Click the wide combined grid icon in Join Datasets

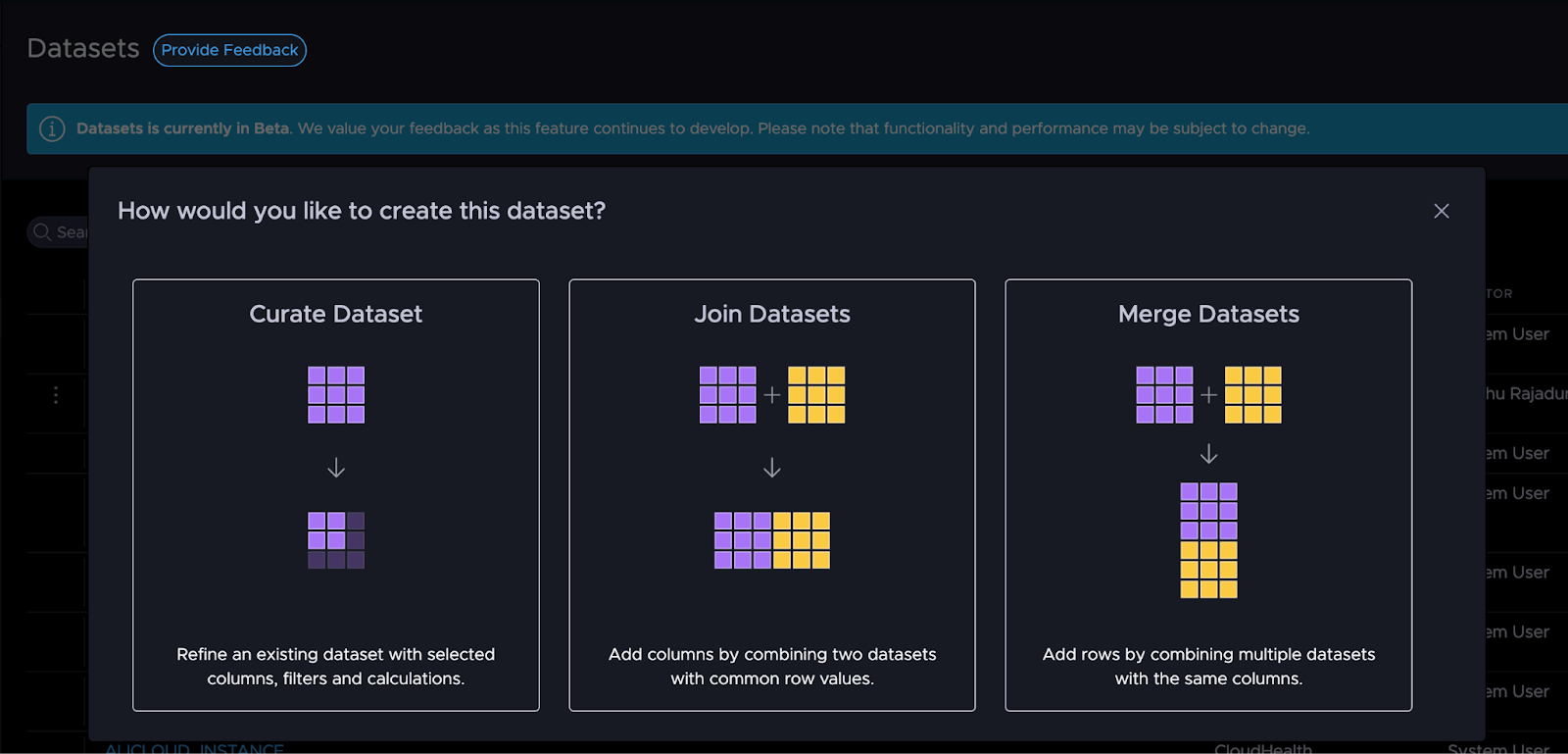tap(772, 540)
